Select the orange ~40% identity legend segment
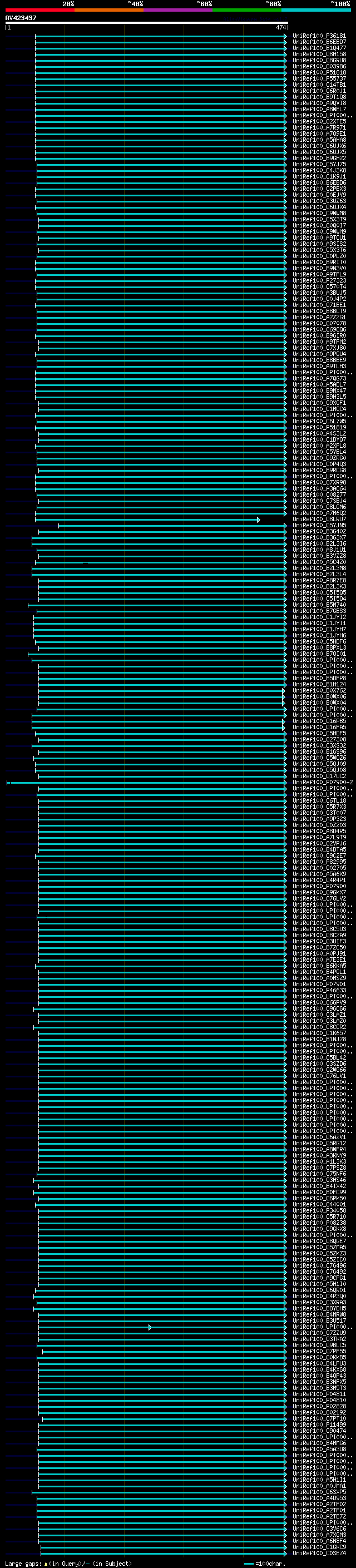The height and width of the screenshot is (1568, 356). (109, 10)
